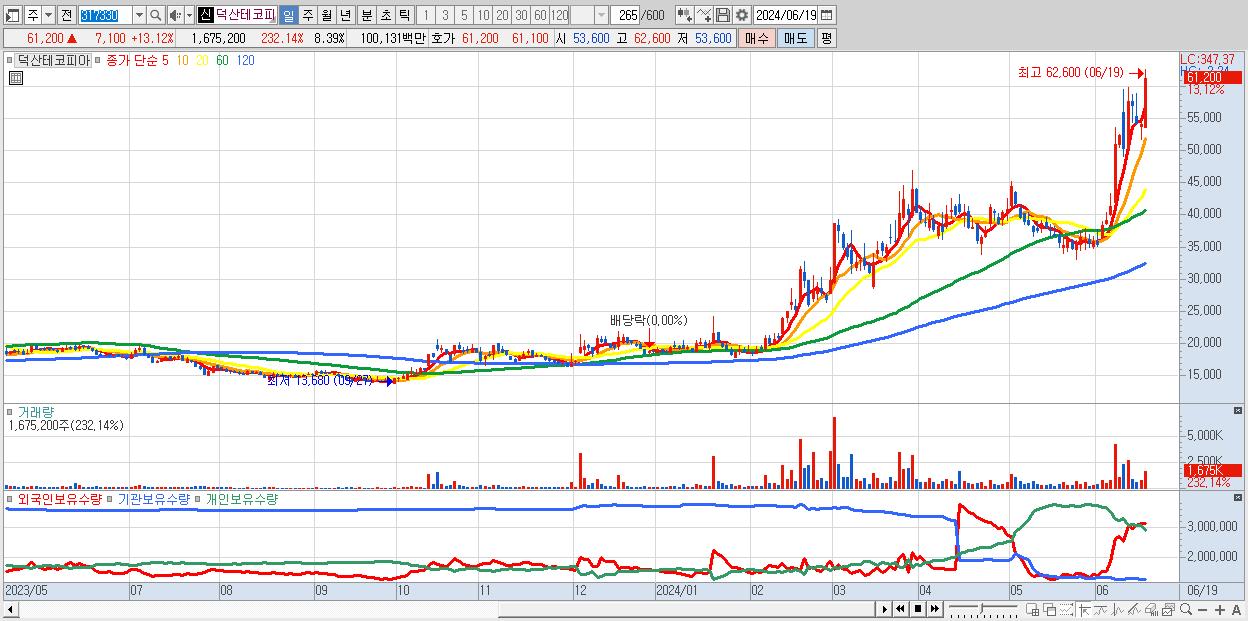Click the line tool icon beside save
The height and width of the screenshot is (621, 1248).
click(703, 15)
